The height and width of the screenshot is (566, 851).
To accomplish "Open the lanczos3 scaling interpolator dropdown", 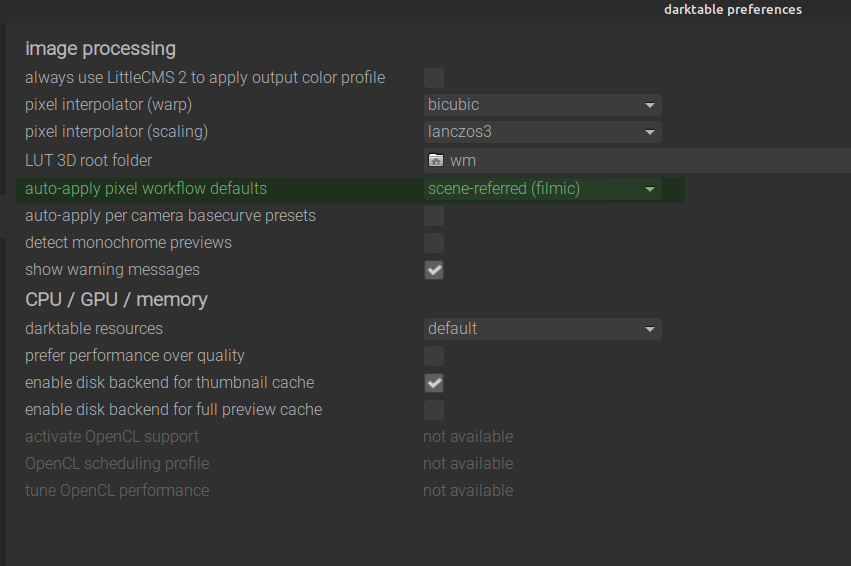I will click(x=542, y=132).
